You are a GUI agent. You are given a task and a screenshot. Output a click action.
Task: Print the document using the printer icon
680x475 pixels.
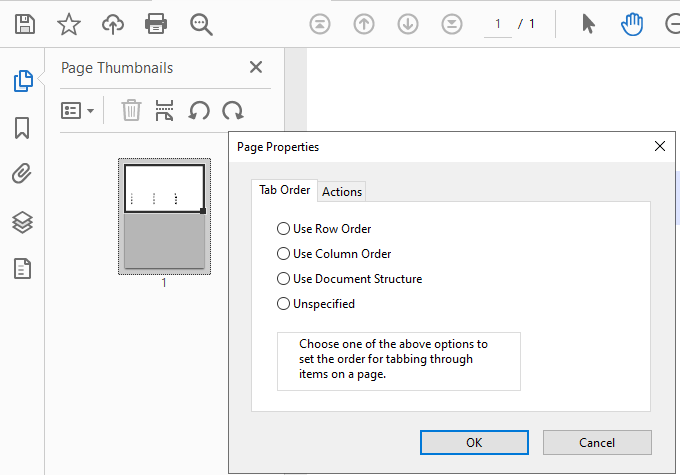click(156, 24)
